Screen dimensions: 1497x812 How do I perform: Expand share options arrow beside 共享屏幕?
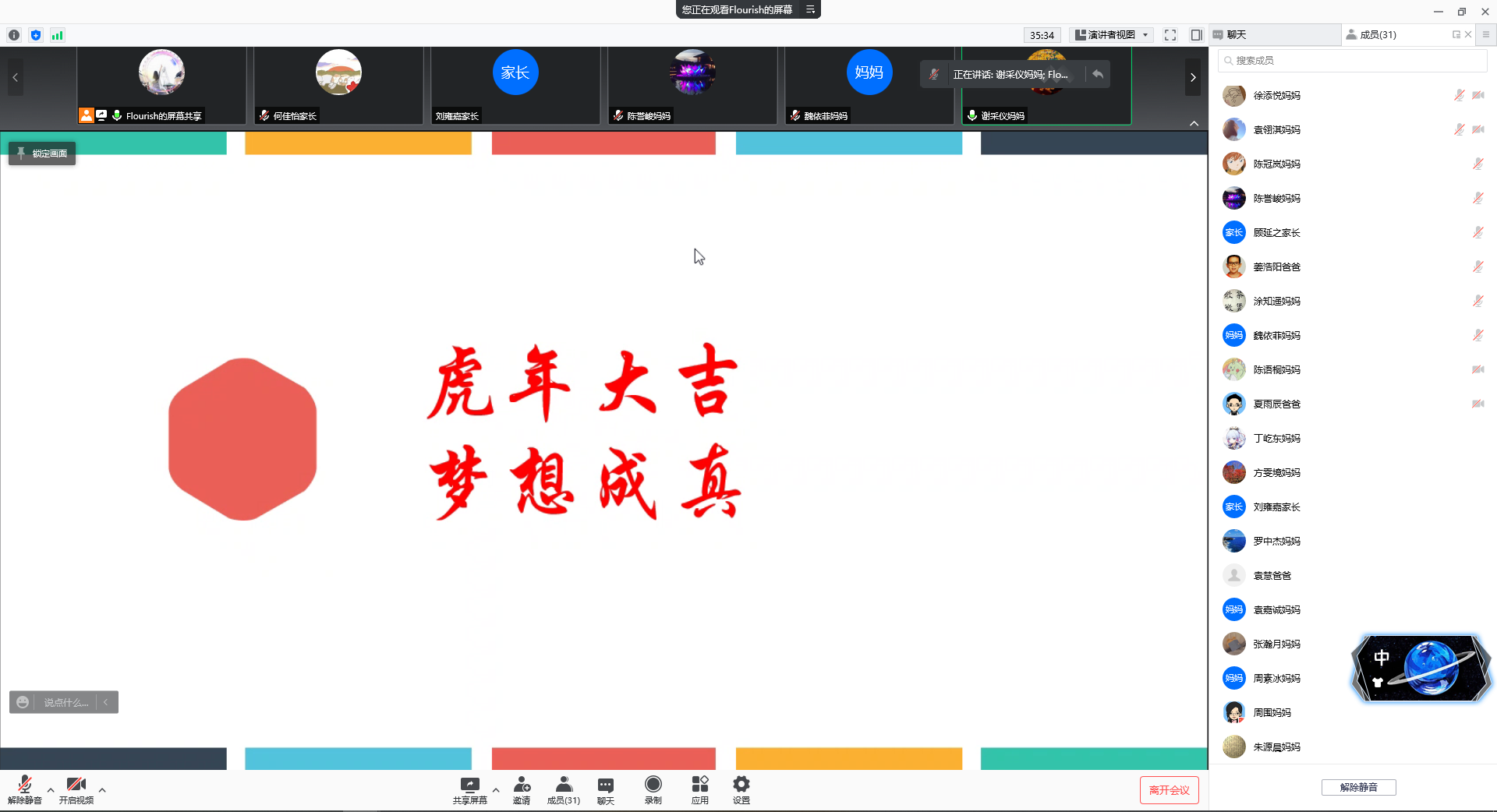(x=496, y=790)
